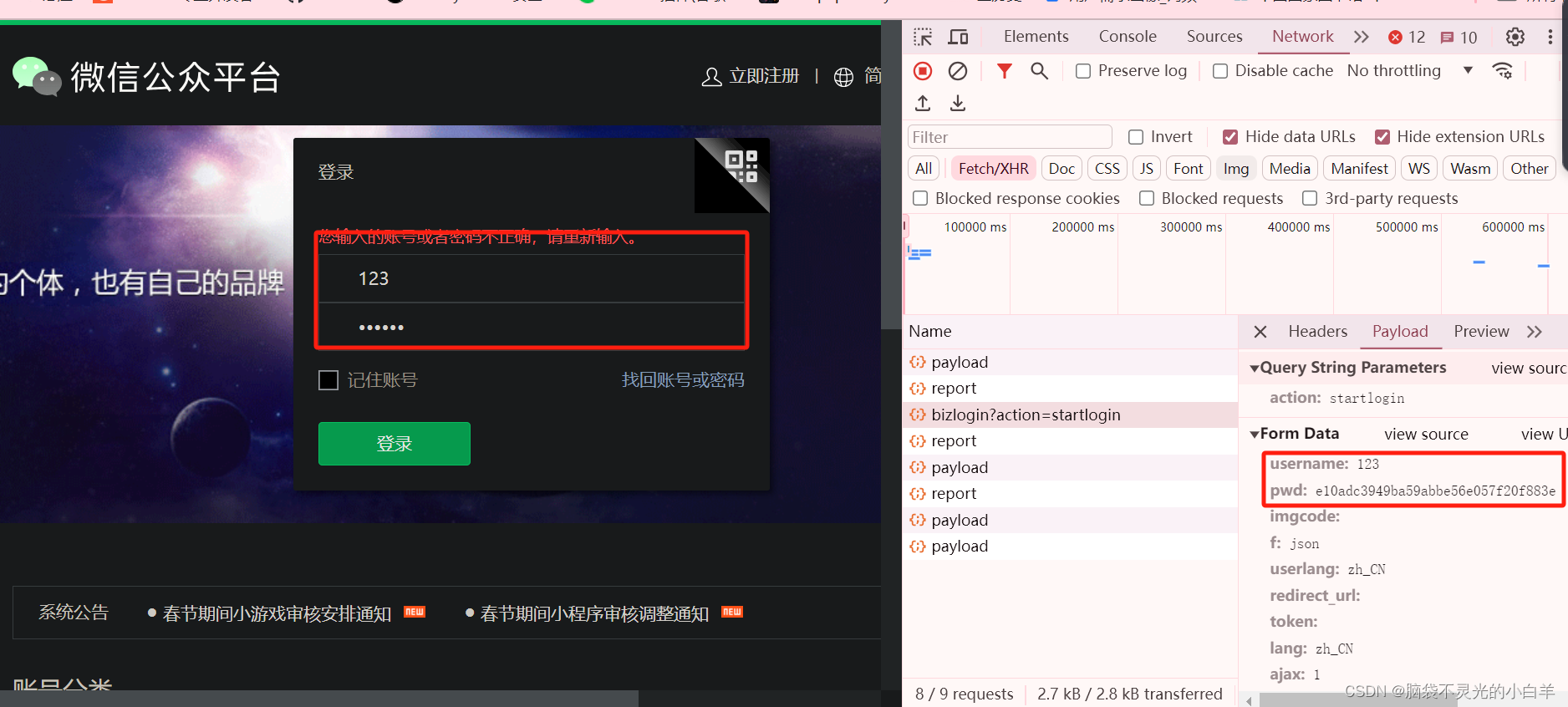This screenshot has width=1568, height=707.
Task: Toggle the network filter funnel icon
Action: 1005,71
